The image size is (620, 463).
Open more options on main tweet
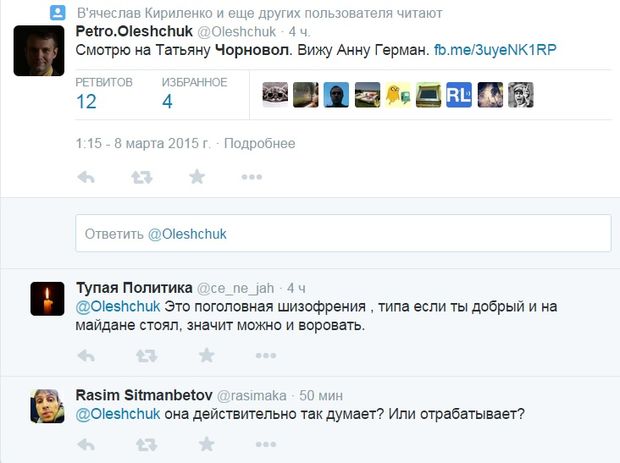252,177
